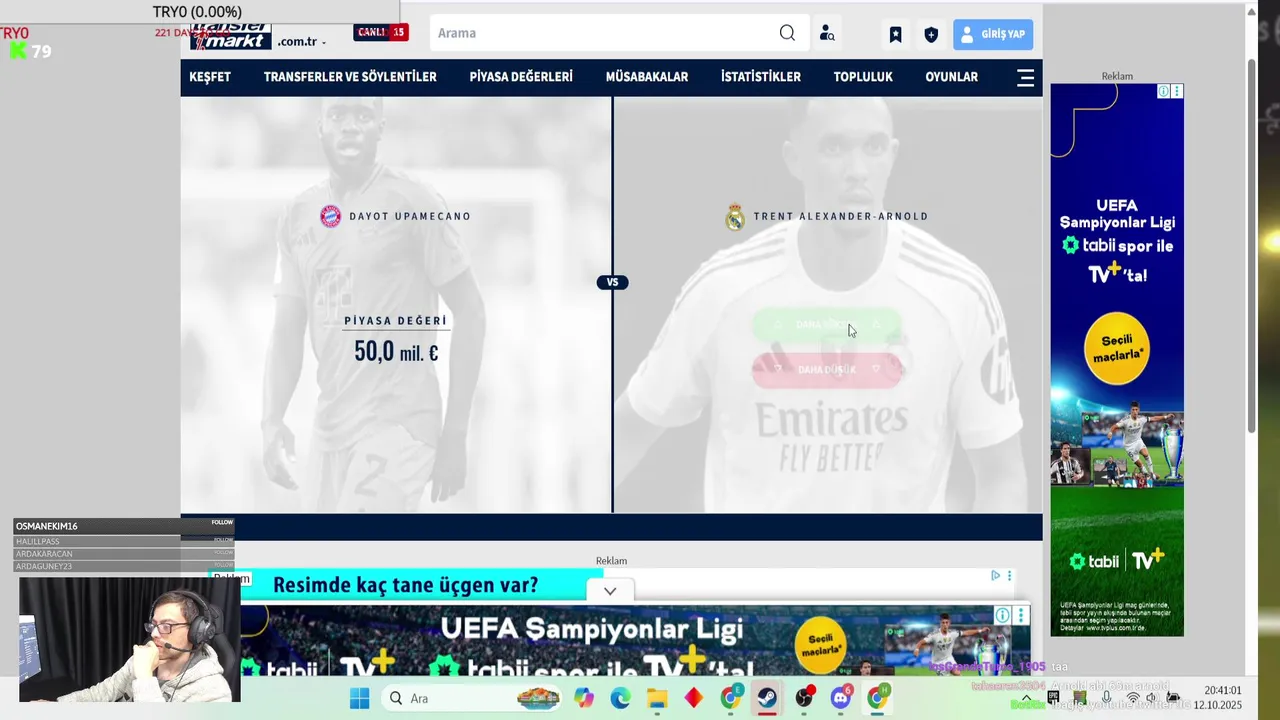
Task: Open the TOPLULUK menu
Action: click(863, 77)
